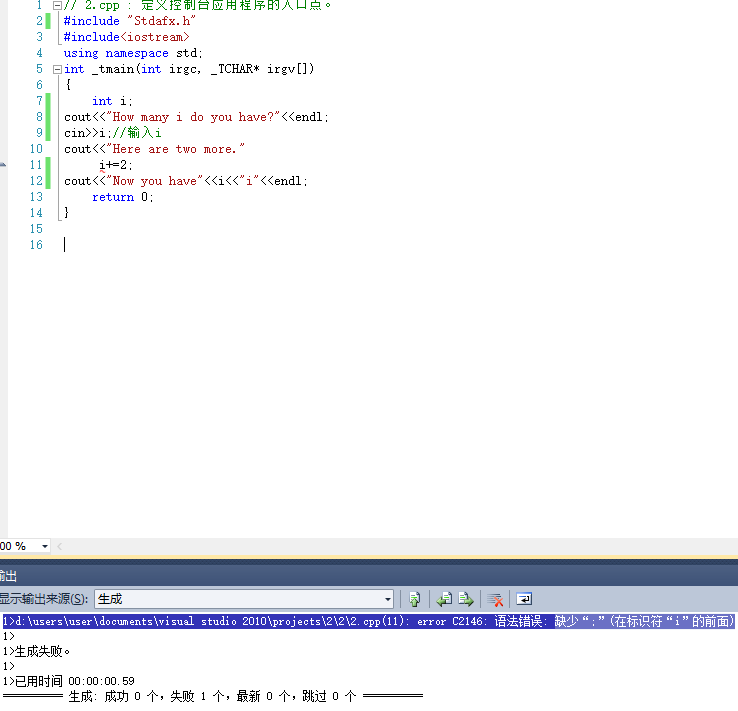This screenshot has height=711, width=738.
Task: Click the horizontal scrollbar left arrow
Action: pos(60,546)
